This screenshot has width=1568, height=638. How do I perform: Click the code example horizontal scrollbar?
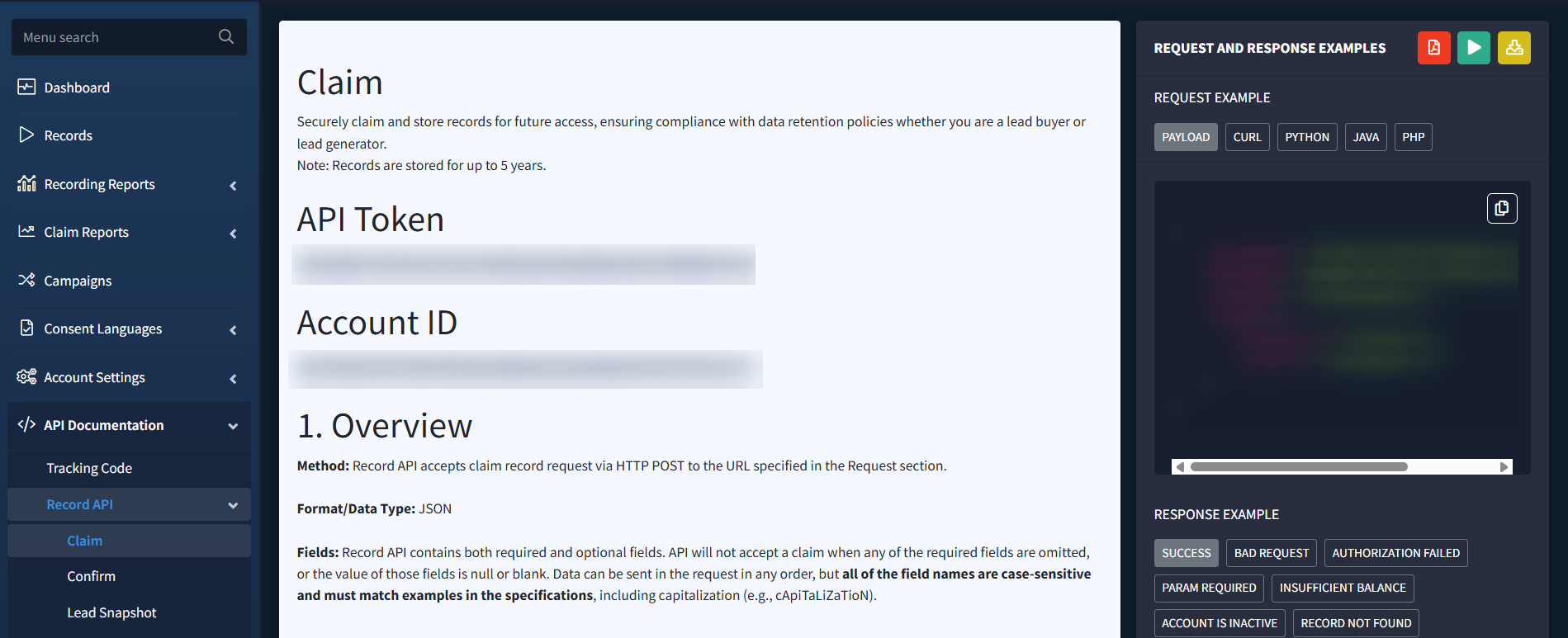[x=1299, y=467]
